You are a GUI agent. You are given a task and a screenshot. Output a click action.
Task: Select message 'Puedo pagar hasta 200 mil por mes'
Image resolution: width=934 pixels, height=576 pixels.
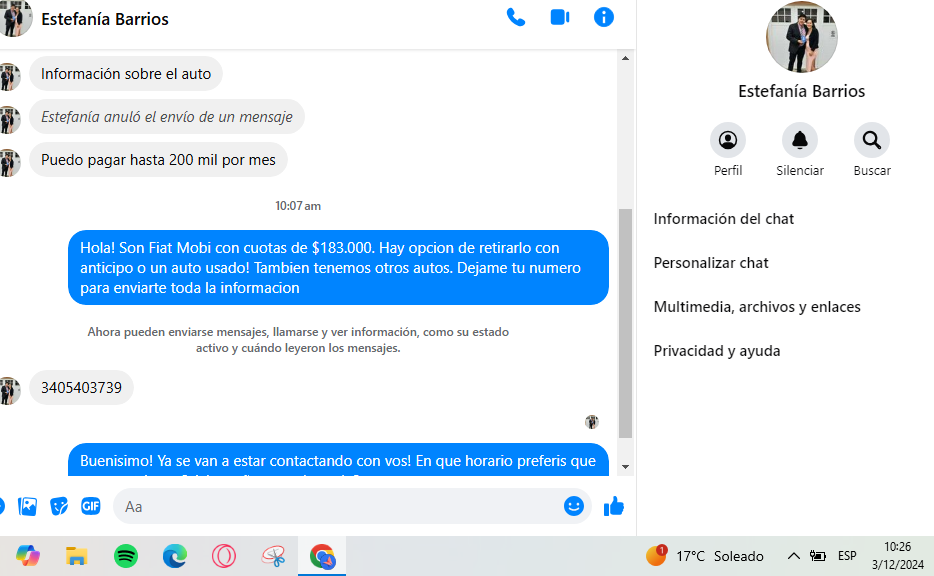point(158,160)
